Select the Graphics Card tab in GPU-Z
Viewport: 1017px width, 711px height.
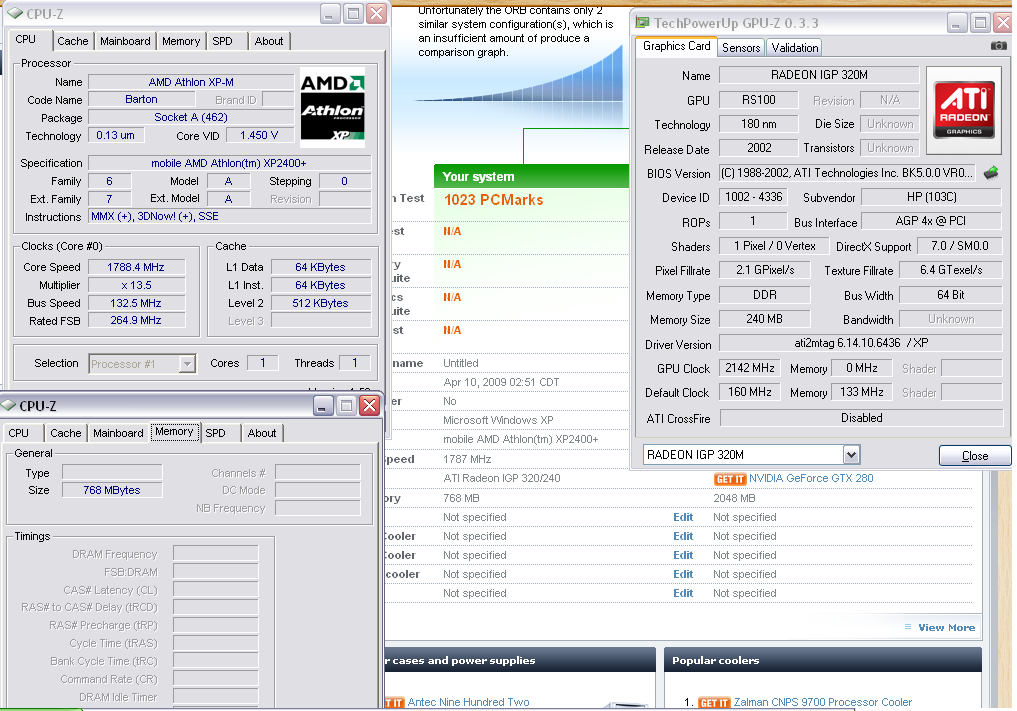[x=676, y=46]
